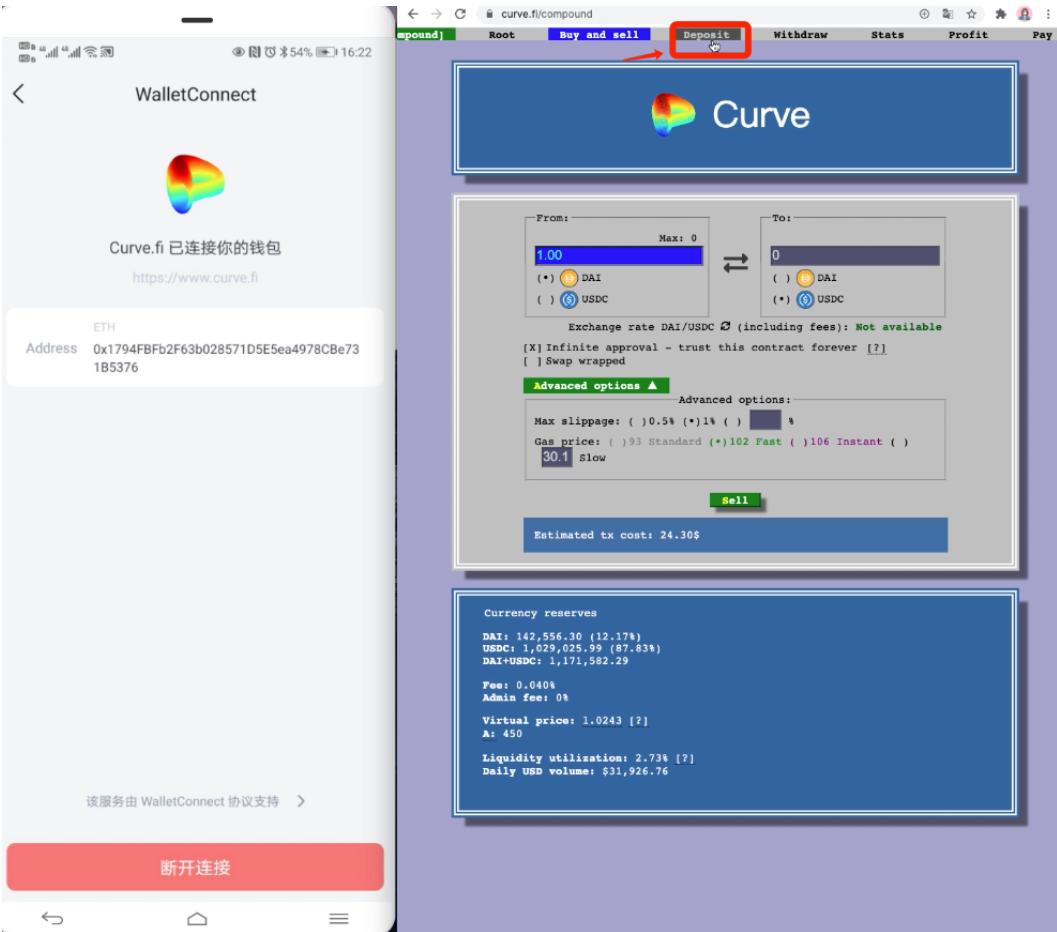This screenshot has width=1057, height=932.
Task: Toggle the Infinite approval checkbox
Action: point(532,347)
